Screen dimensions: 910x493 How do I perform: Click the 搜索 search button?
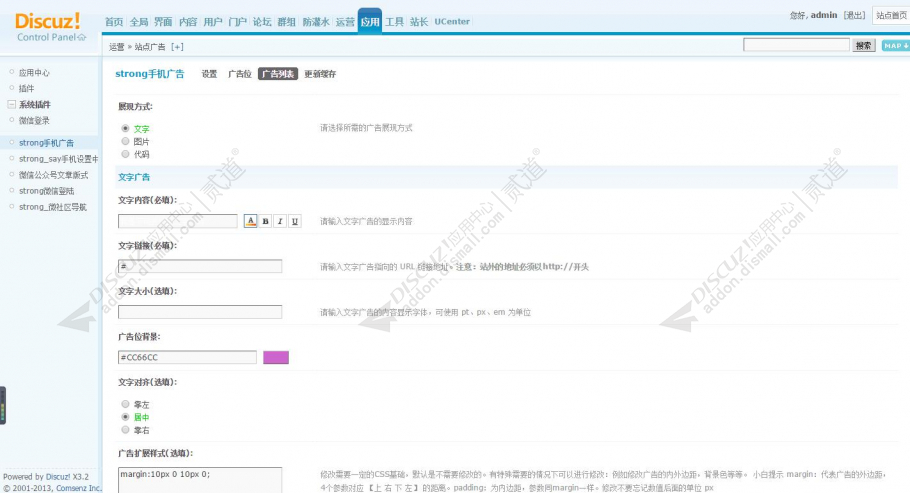click(x=864, y=45)
